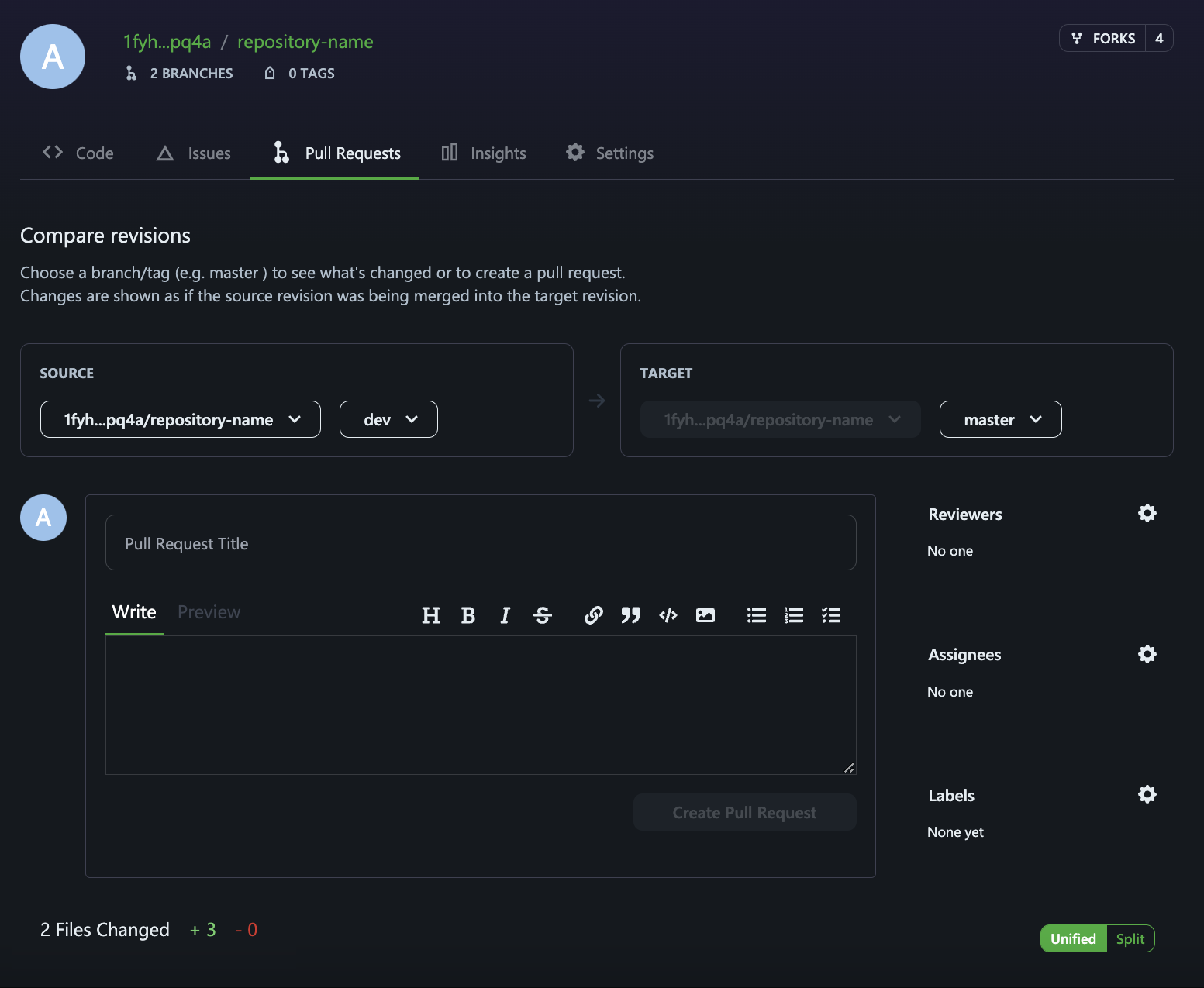The height and width of the screenshot is (988, 1204).
Task: Open the Issues tab
Action: 194,153
